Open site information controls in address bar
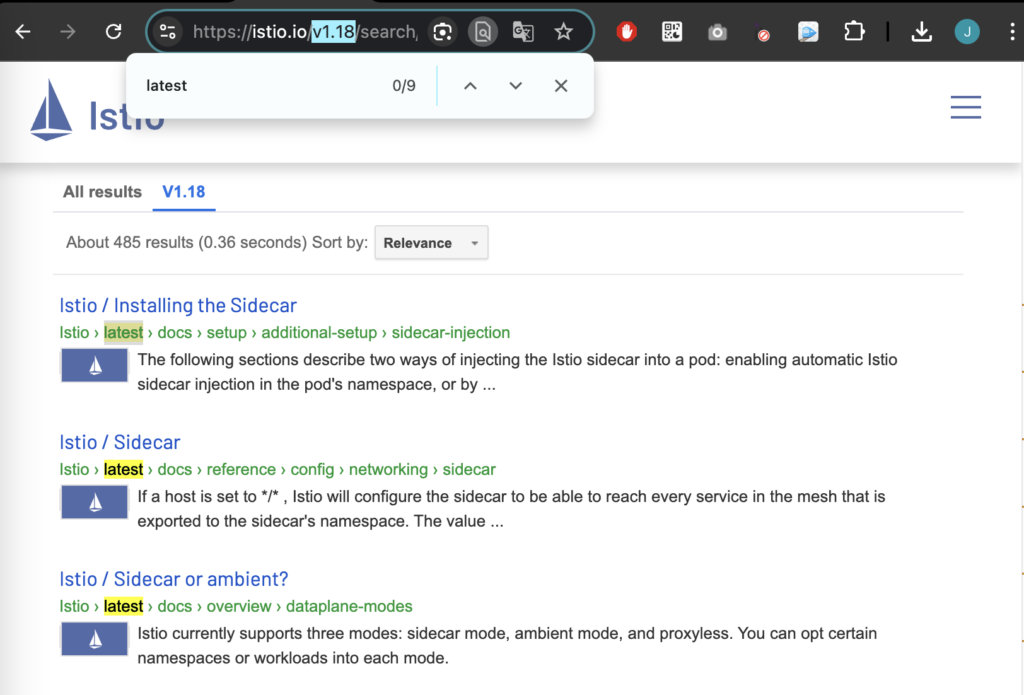 [x=168, y=31]
